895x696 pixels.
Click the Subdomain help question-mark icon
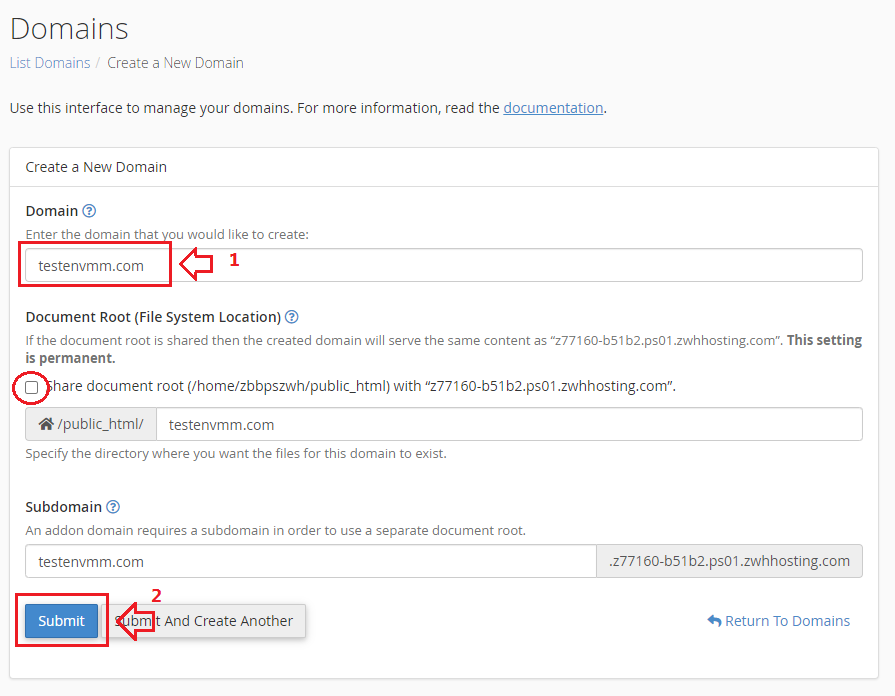[x=113, y=506]
